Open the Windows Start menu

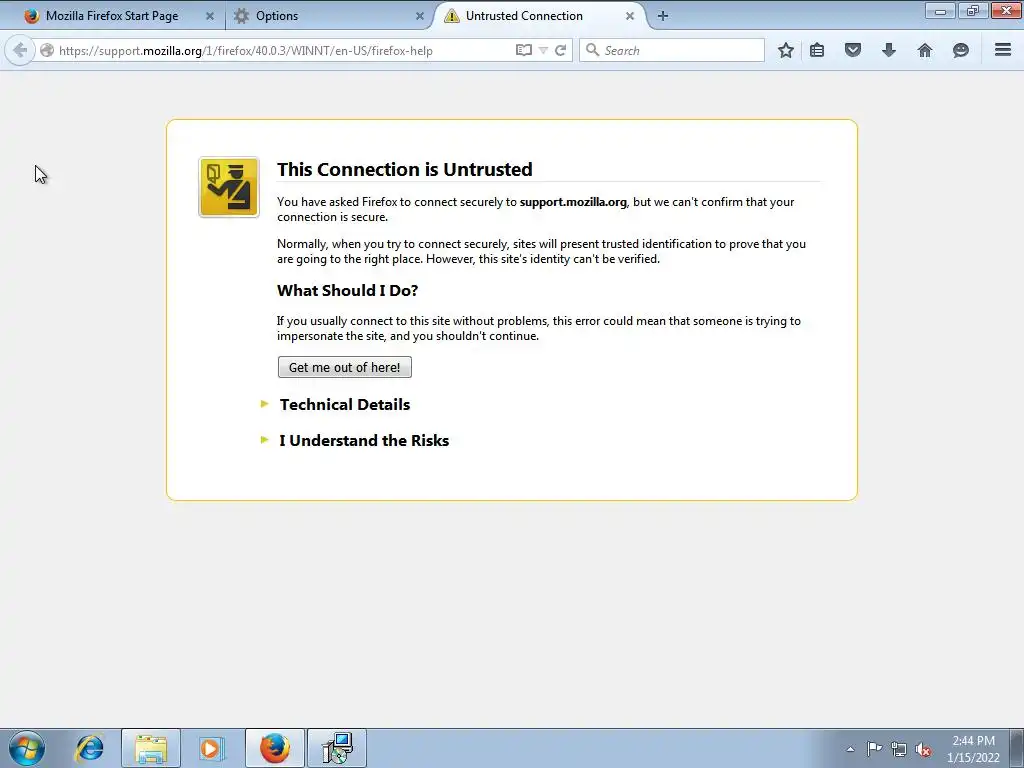[27, 748]
